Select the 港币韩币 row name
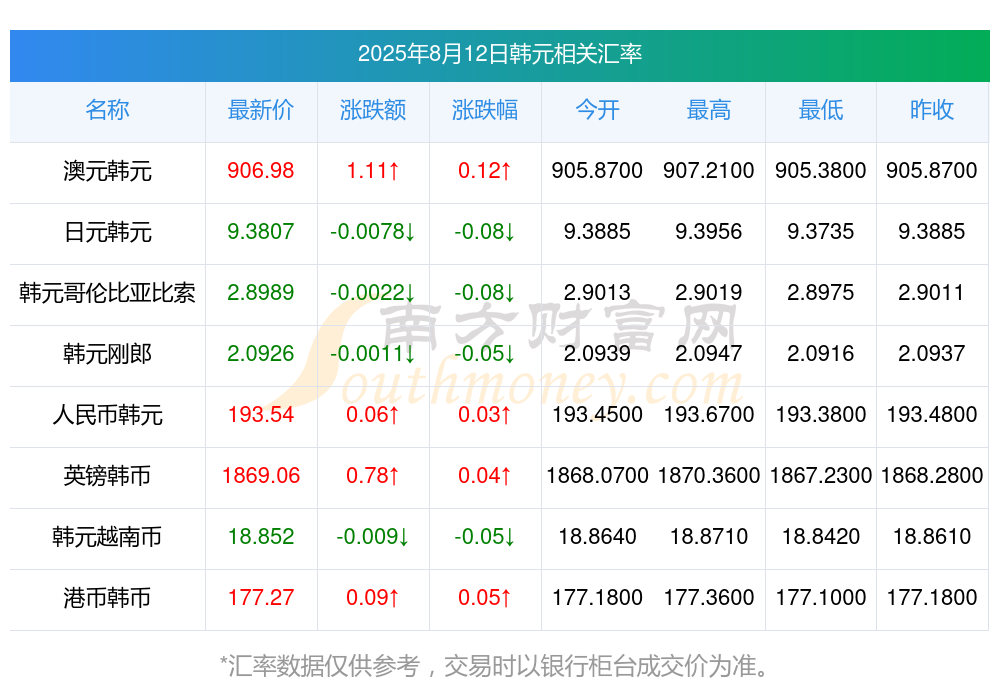This screenshot has height=698, width=1000. 107,598
